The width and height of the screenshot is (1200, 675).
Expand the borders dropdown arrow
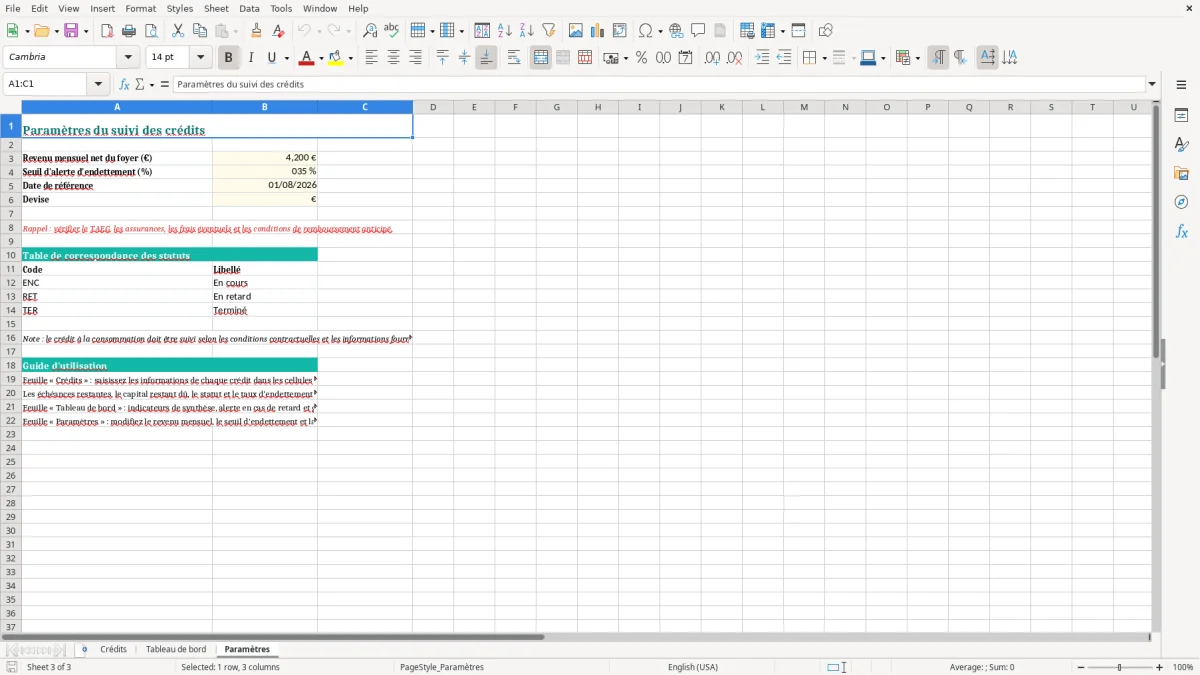(824, 58)
